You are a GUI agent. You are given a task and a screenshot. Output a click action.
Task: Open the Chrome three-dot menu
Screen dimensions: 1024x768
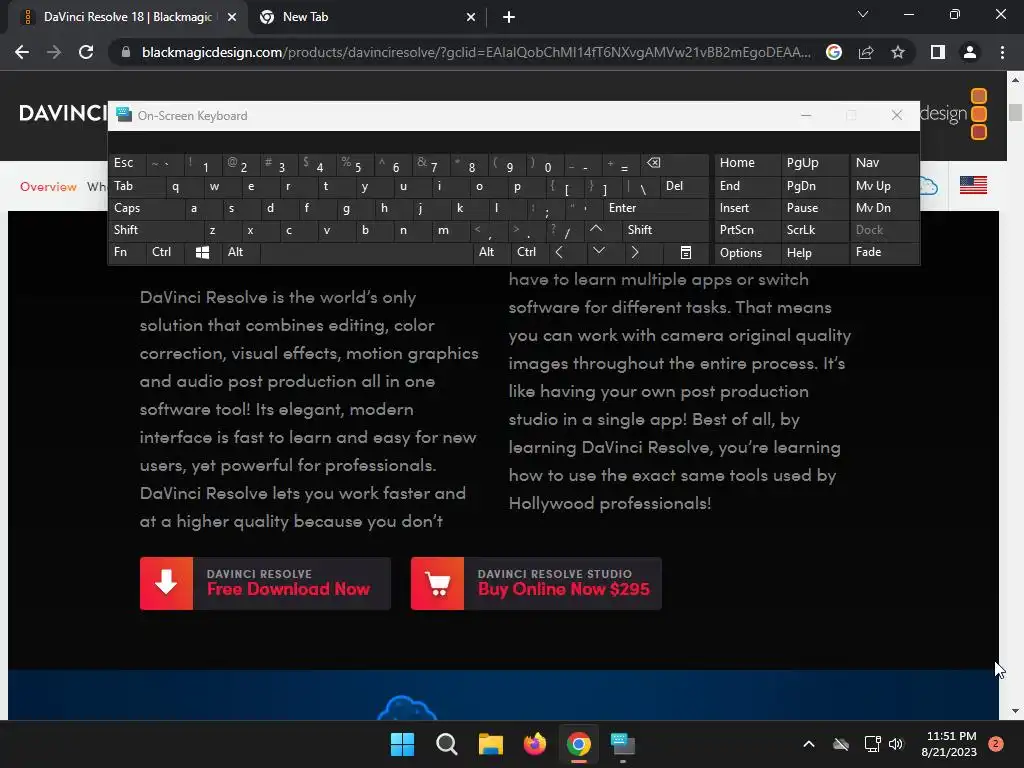[x=1002, y=52]
